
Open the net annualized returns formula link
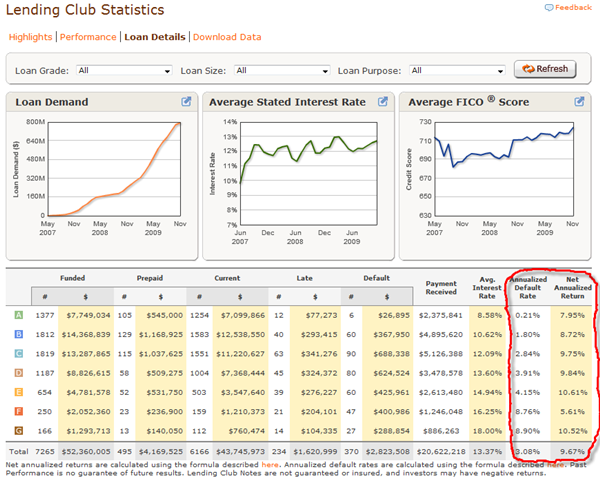[269, 465]
